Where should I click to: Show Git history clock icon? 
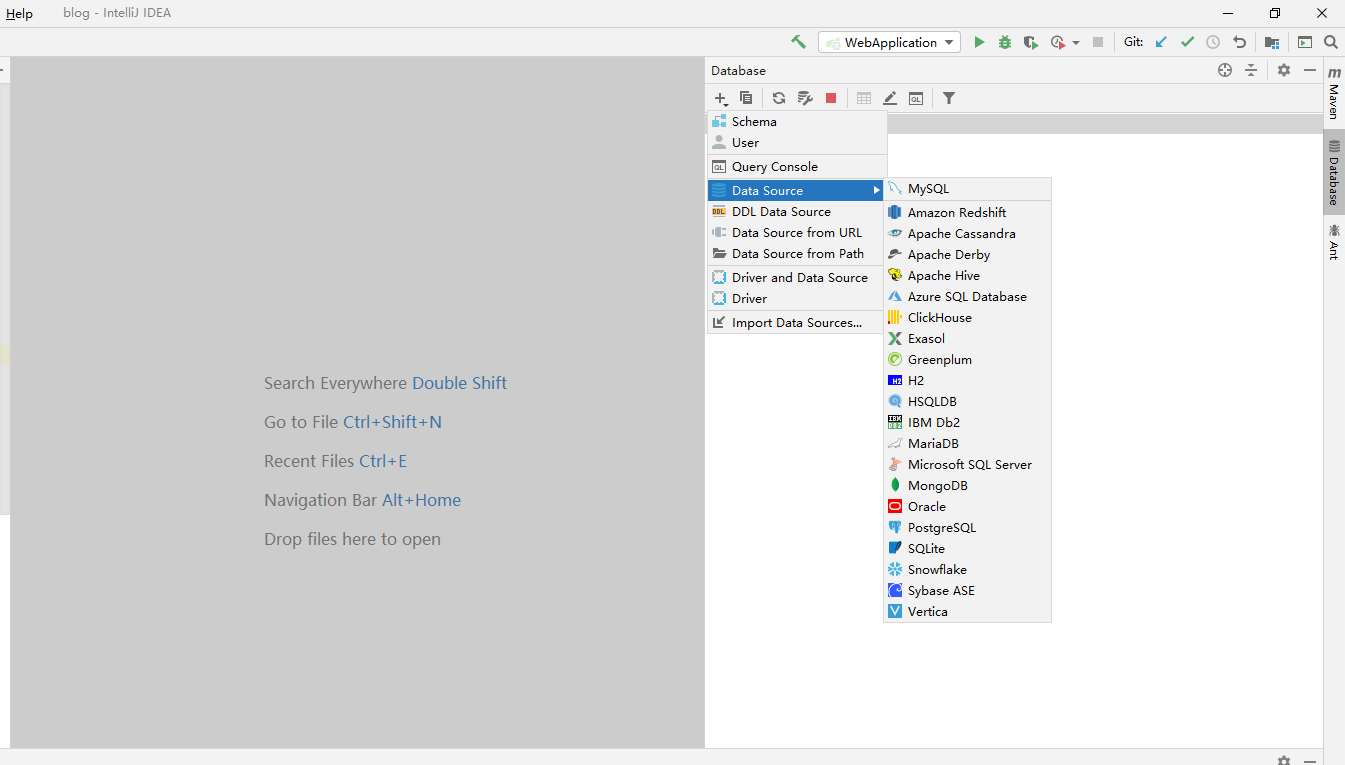pos(1213,42)
